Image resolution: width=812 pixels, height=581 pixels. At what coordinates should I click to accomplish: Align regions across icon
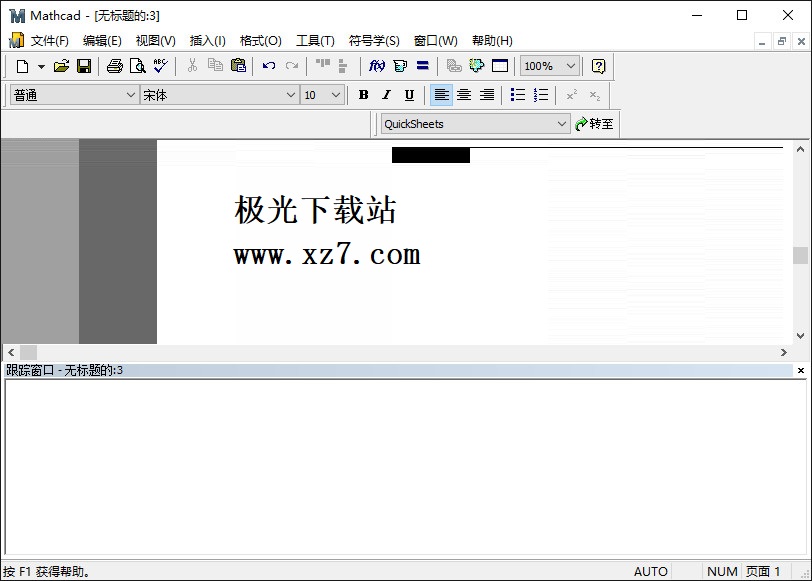coord(323,64)
